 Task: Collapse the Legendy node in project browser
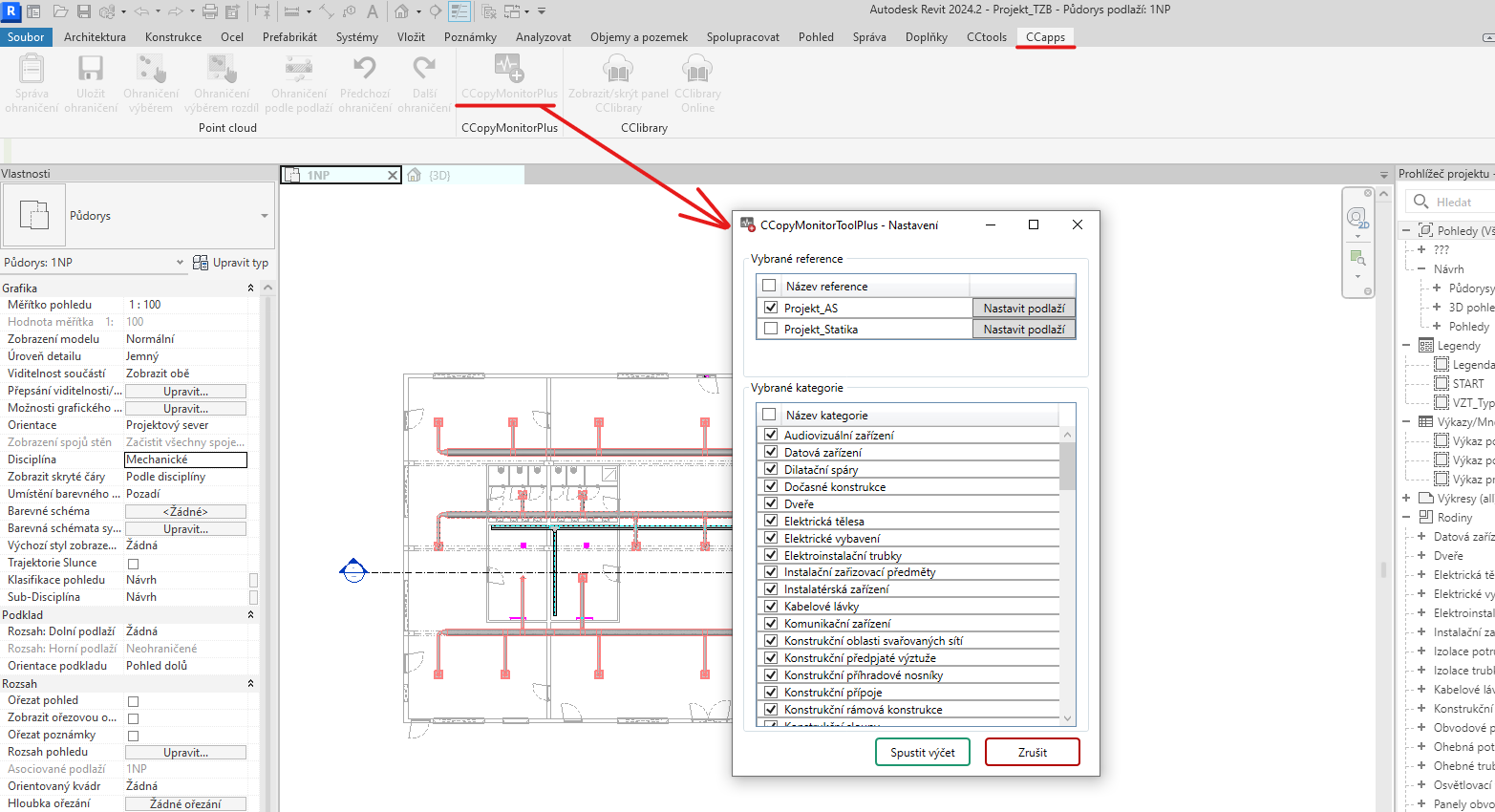1406,345
